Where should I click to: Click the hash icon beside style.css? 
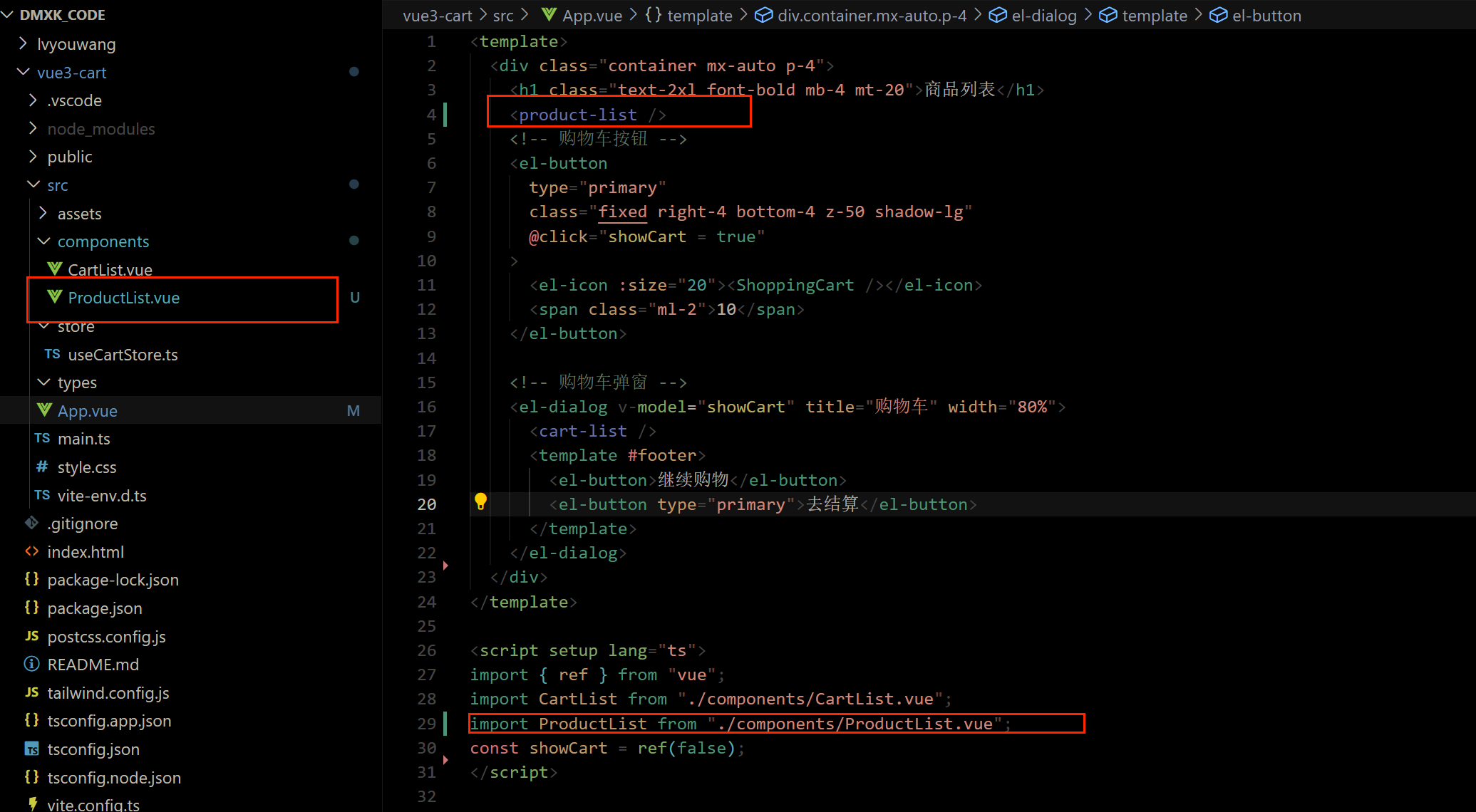pyautogui.click(x=42, y=467)
